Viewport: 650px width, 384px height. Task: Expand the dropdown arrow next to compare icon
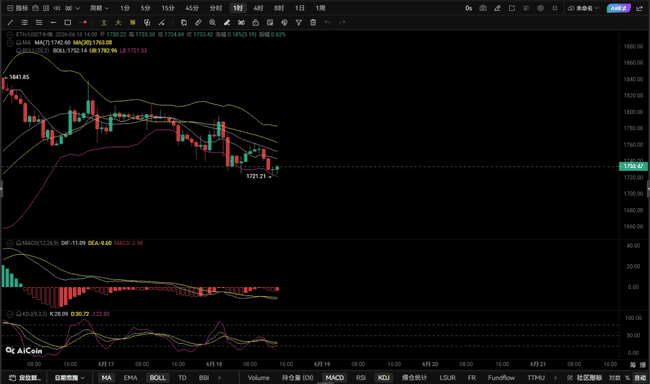pyautogui.click(x=78, y=8)
